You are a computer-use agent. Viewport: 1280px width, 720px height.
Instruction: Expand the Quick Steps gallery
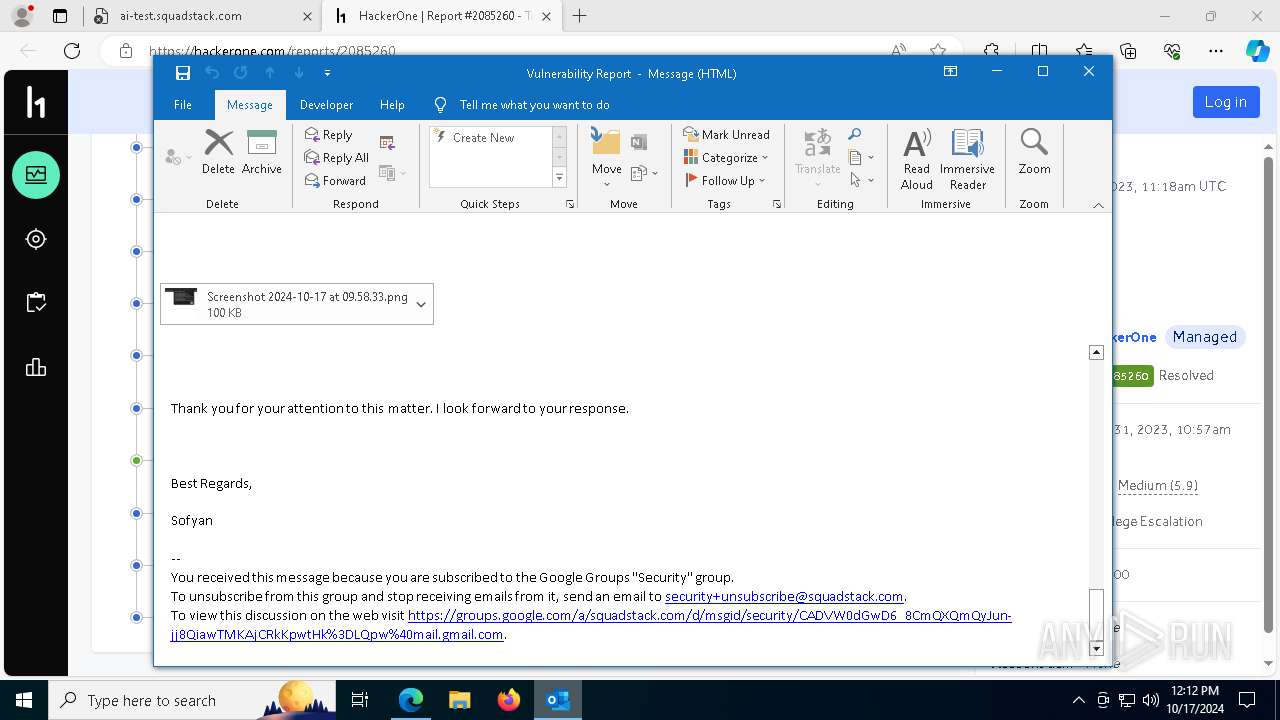[x=559, y=178]
